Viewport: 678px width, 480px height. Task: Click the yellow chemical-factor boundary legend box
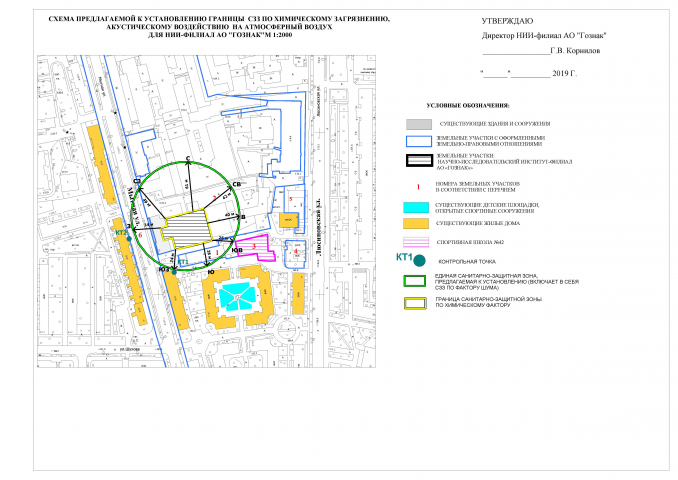[415, 303]
